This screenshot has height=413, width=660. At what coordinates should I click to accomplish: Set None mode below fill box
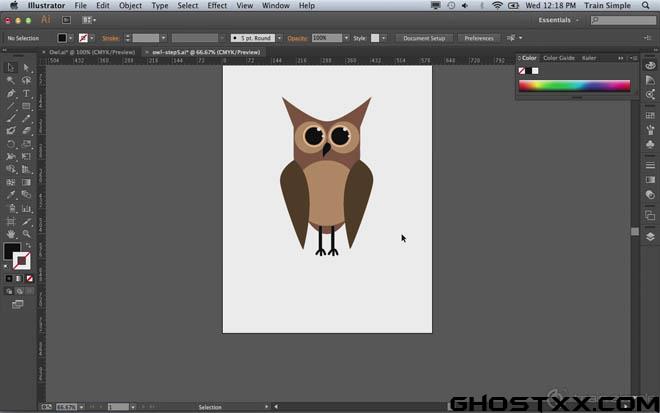pos(29,279)
